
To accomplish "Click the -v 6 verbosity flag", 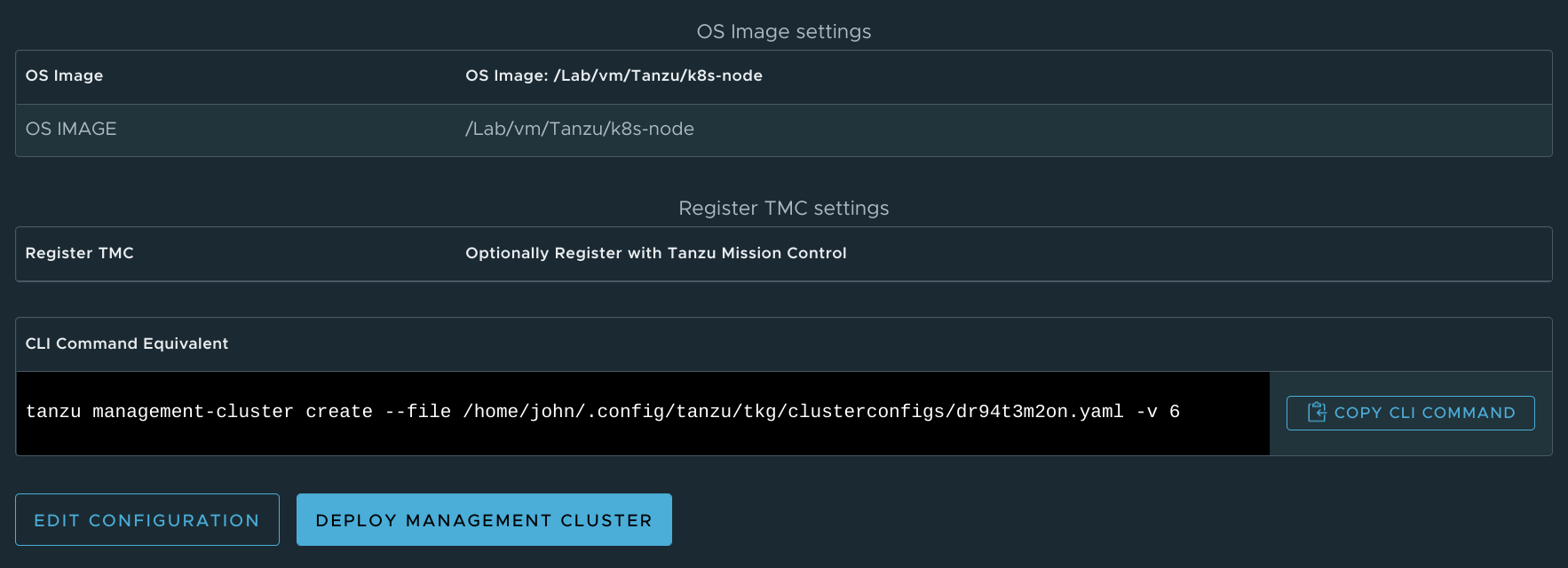I will (1158, 412).
